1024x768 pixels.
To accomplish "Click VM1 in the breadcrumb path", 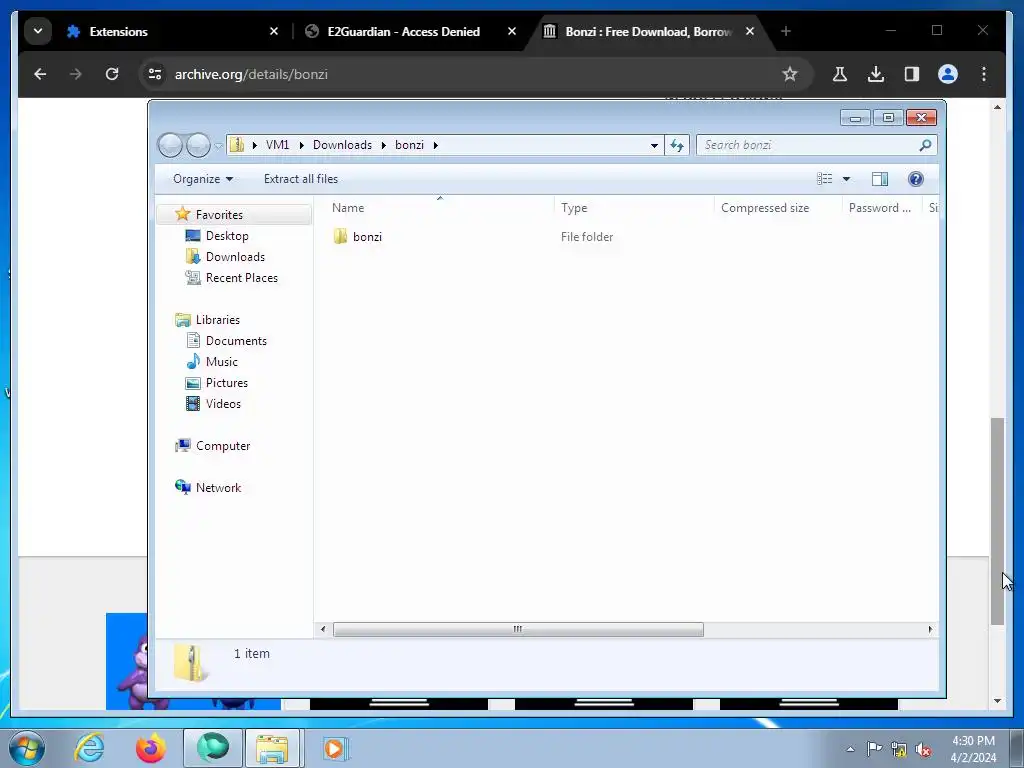I will [278, 145].
